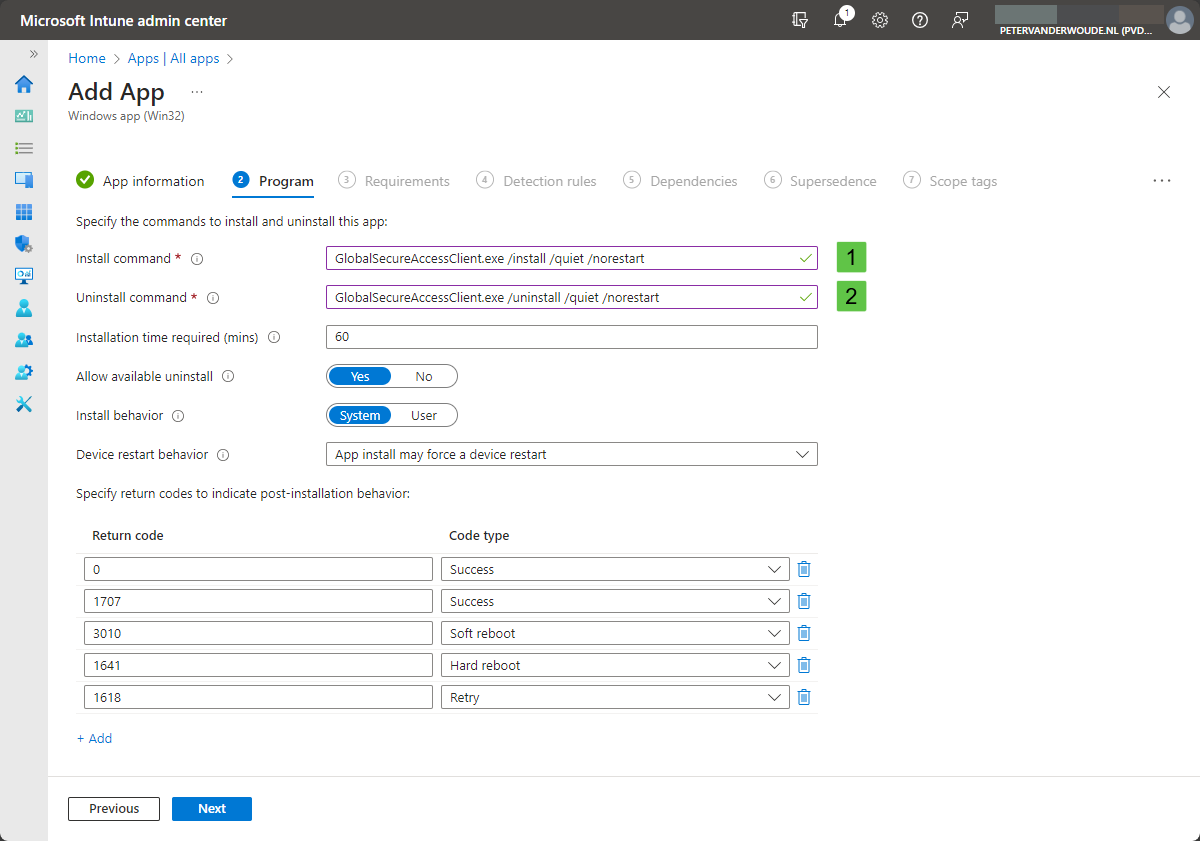Select the Users icon in the sidebar
The height and width of the screenshot is (841, 1200).
(23, 308)
